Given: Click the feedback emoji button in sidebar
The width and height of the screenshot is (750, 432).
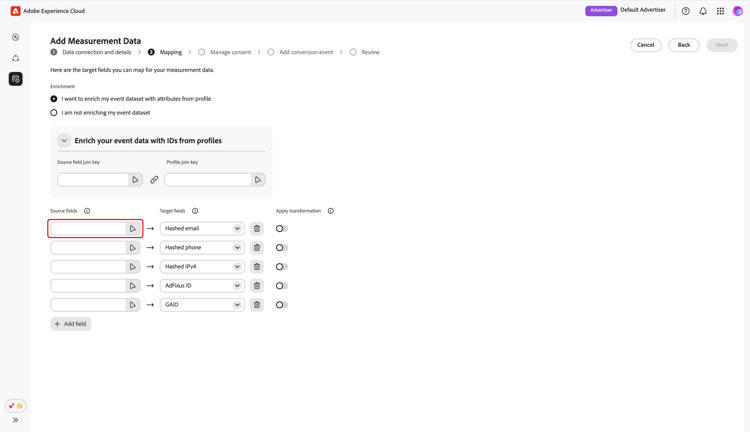Looking at the screenshot, I should [15, 406].
